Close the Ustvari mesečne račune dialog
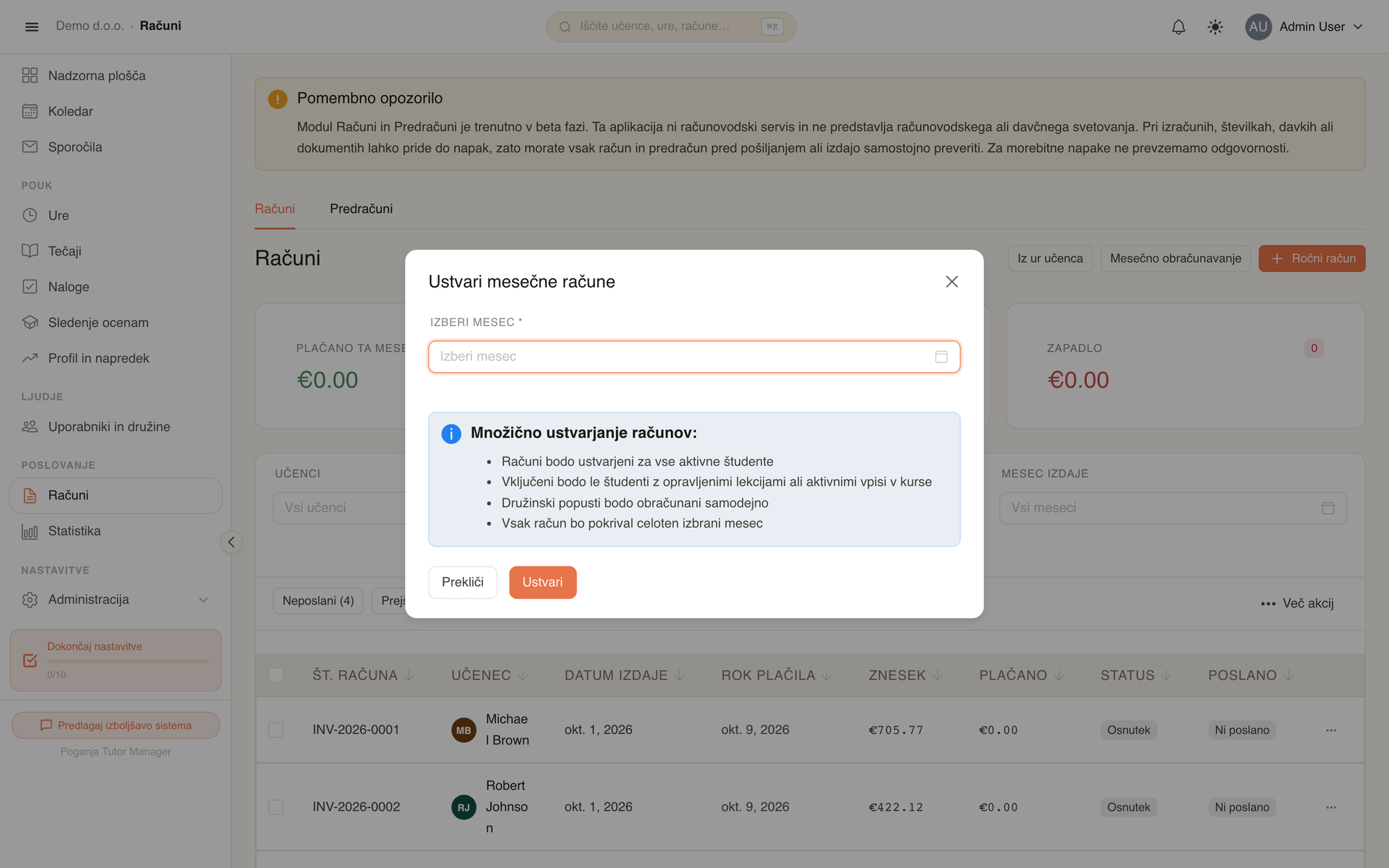Image resolution: width=1389 pixels, height=868 pixels. [x=951, y=281]
